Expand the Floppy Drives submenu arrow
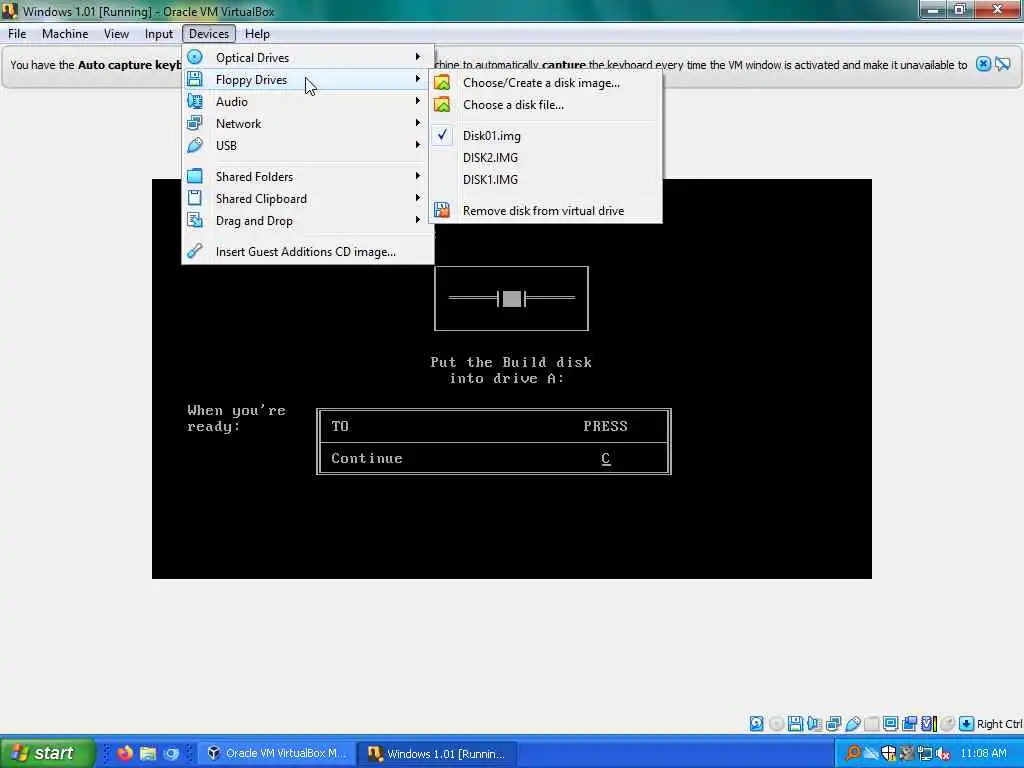This screenshot has height=768, width=1024. (417, 79)
